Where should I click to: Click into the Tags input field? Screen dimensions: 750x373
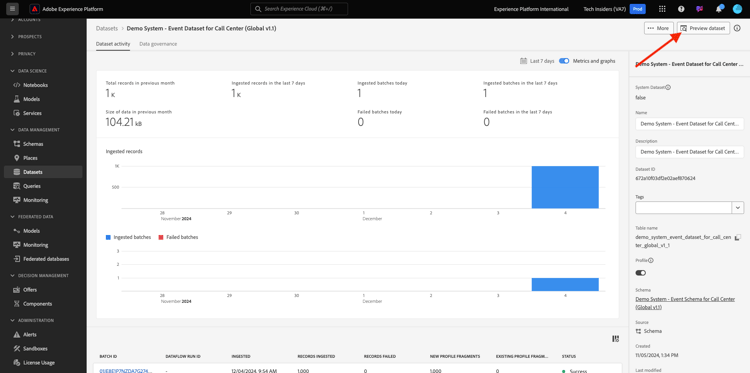tap(684, 208)
